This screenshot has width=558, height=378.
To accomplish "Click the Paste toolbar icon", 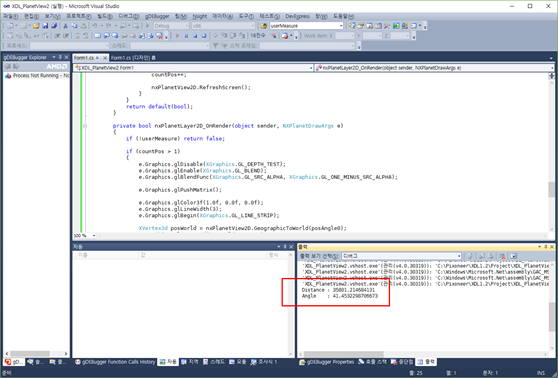I will 83,26.
